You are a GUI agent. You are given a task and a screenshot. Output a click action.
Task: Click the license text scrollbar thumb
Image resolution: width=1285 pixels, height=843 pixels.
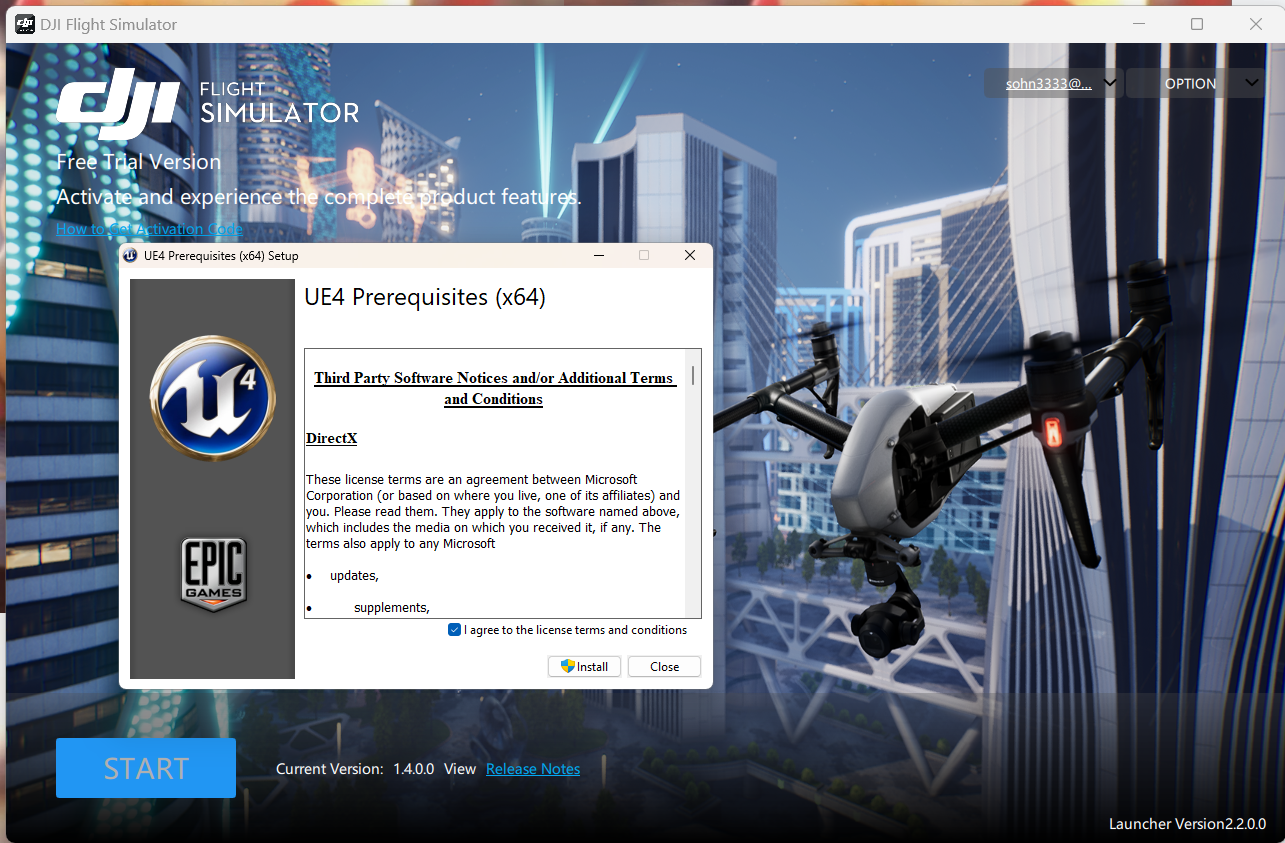click(x=692, y=376)
